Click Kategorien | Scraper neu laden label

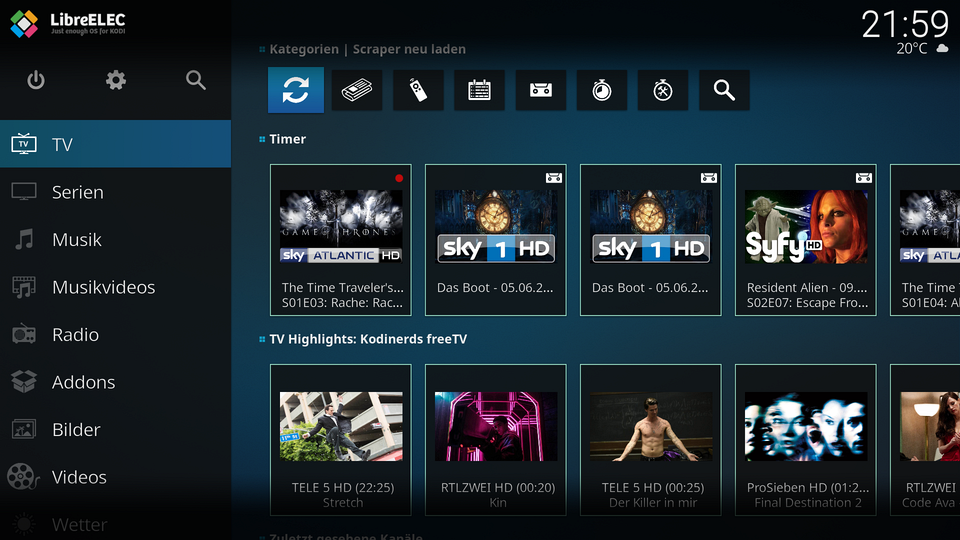(367, 49)
